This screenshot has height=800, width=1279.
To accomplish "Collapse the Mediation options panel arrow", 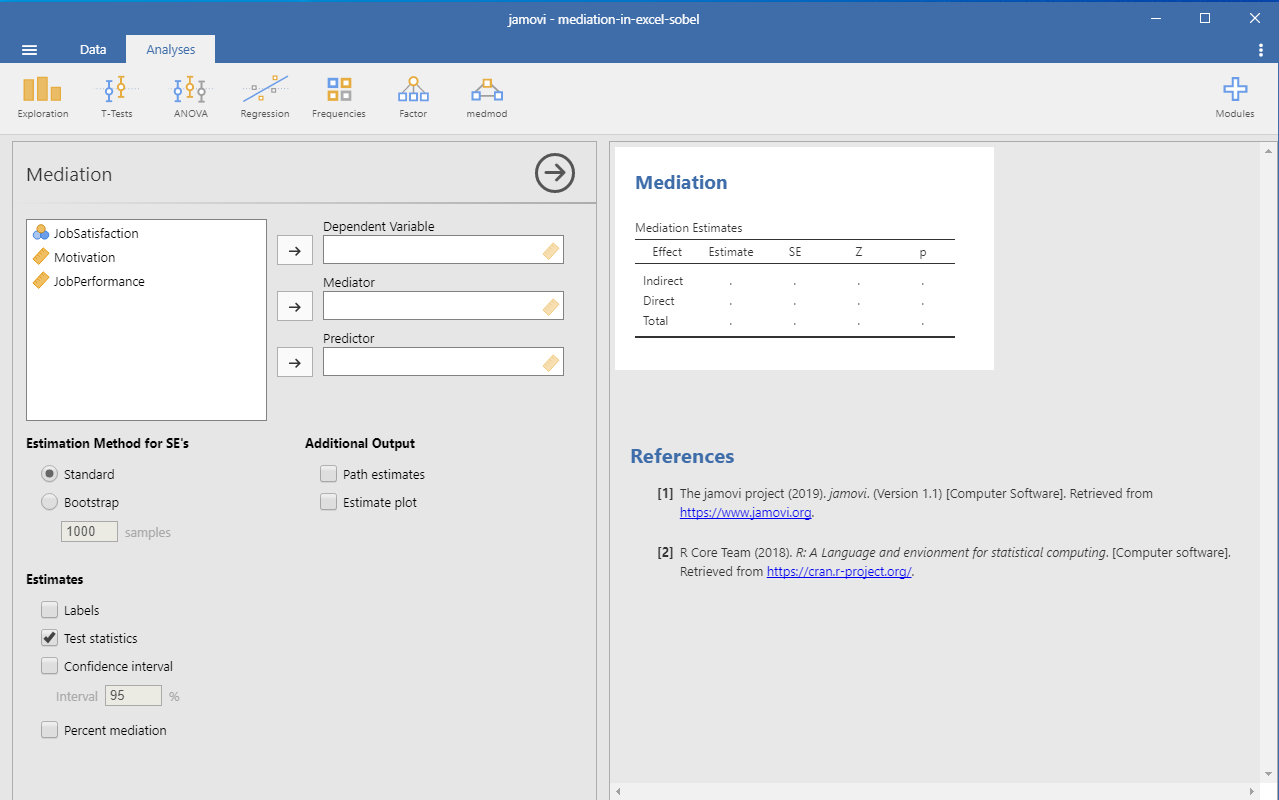I will tap(555, 173).
